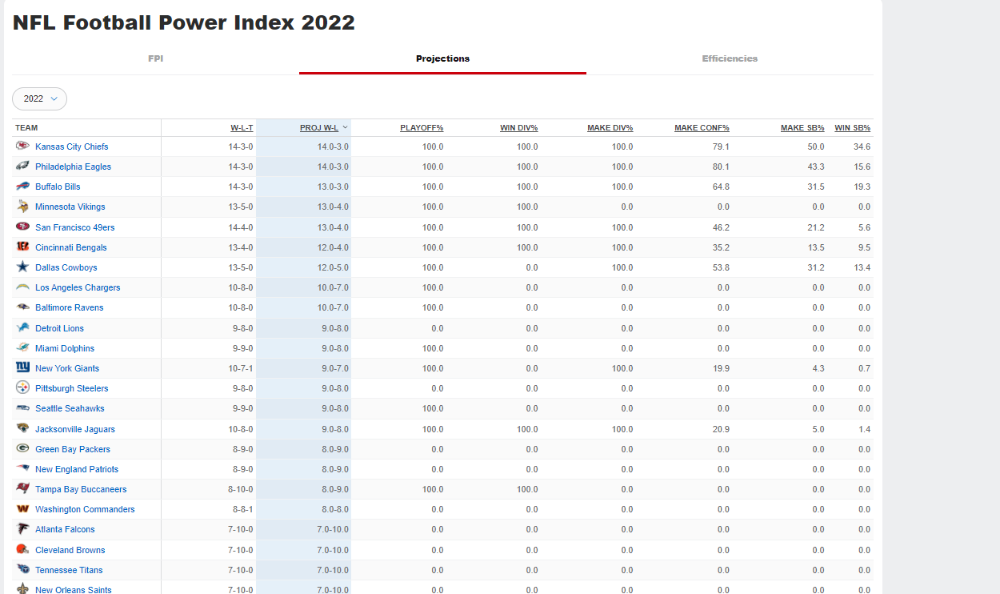The width and height of the screenshot is (1000, 594).
Task: Click the Green Bay Packers logo icon
Action: pos(23,449)
